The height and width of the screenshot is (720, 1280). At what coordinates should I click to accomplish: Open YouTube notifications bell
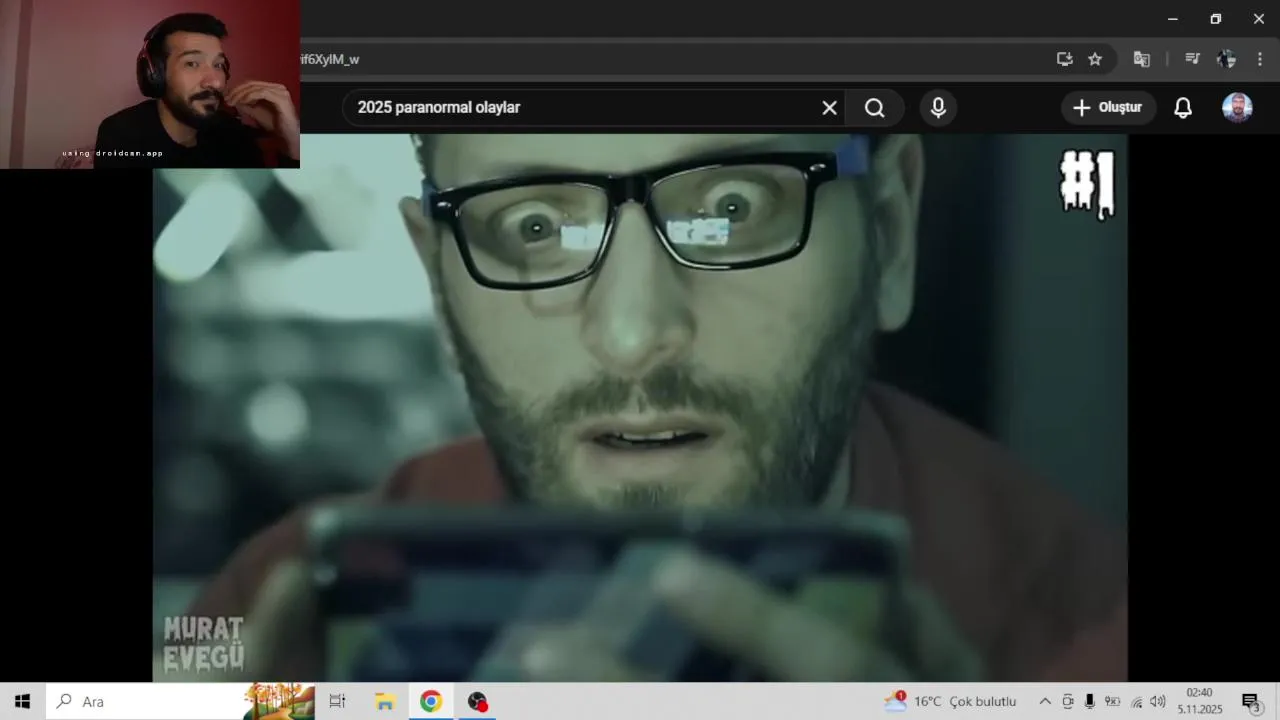[1183, 108]
